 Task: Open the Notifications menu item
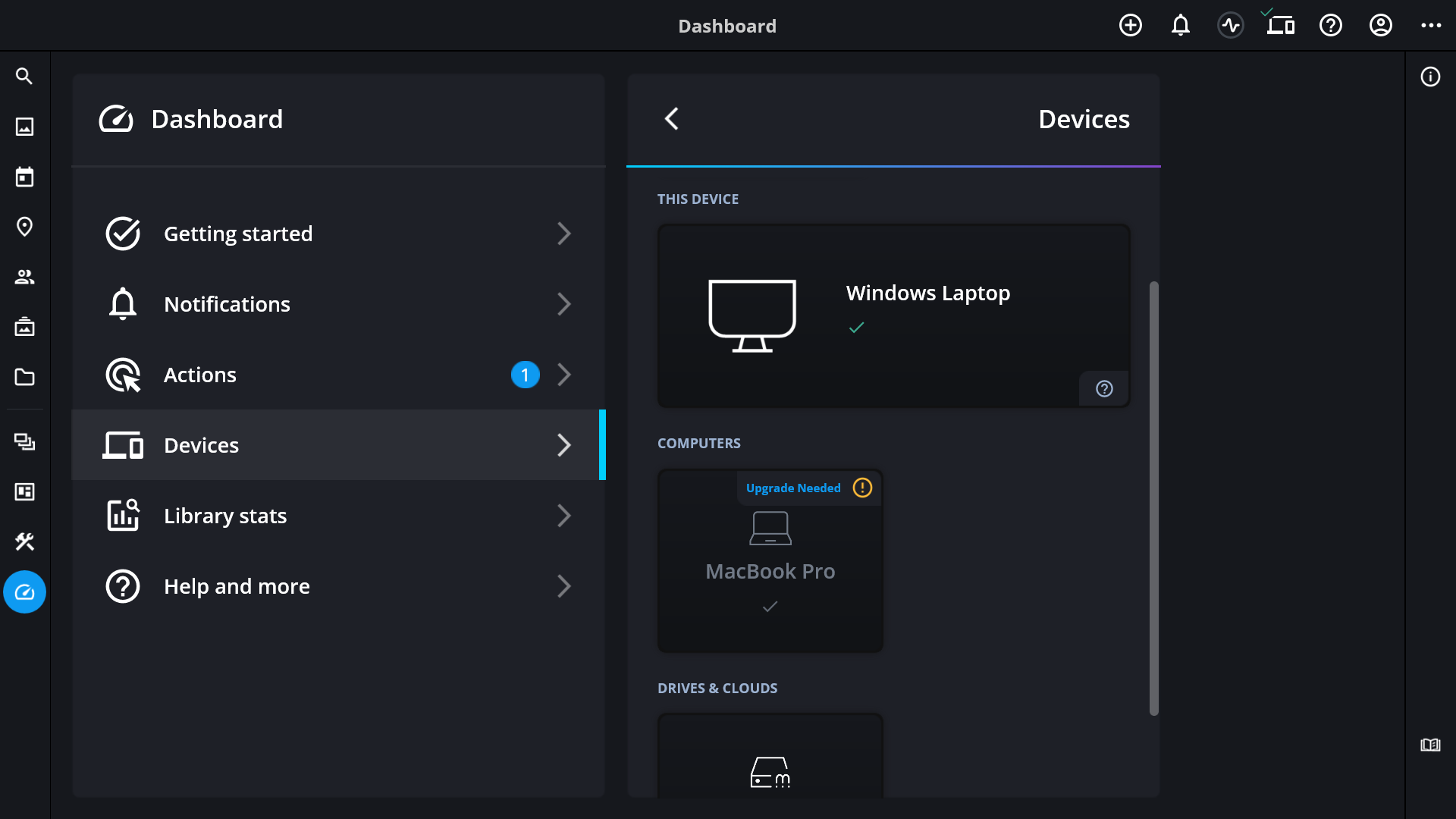pos(227,304)
